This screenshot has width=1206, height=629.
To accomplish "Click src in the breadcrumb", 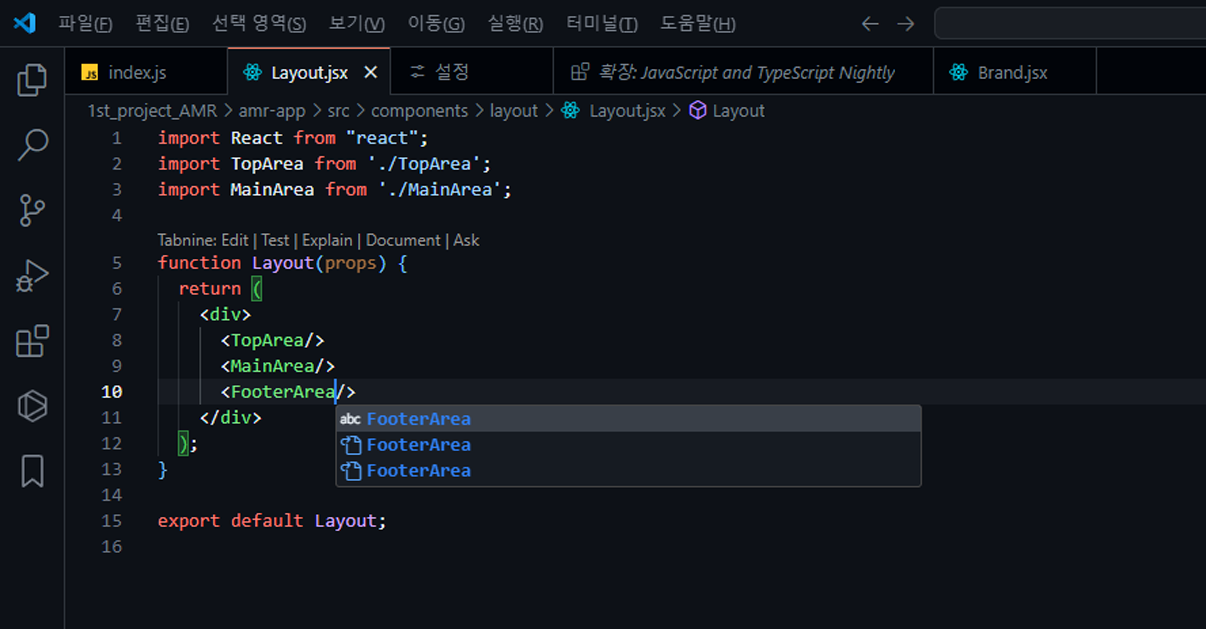I will [338, 111].
